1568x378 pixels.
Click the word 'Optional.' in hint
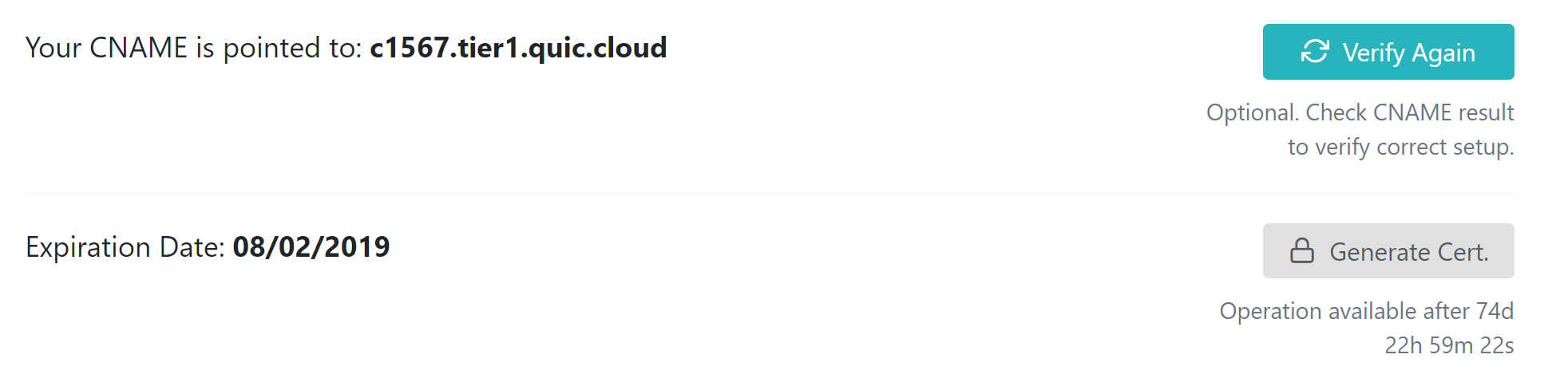click(x=1253, y=112)
